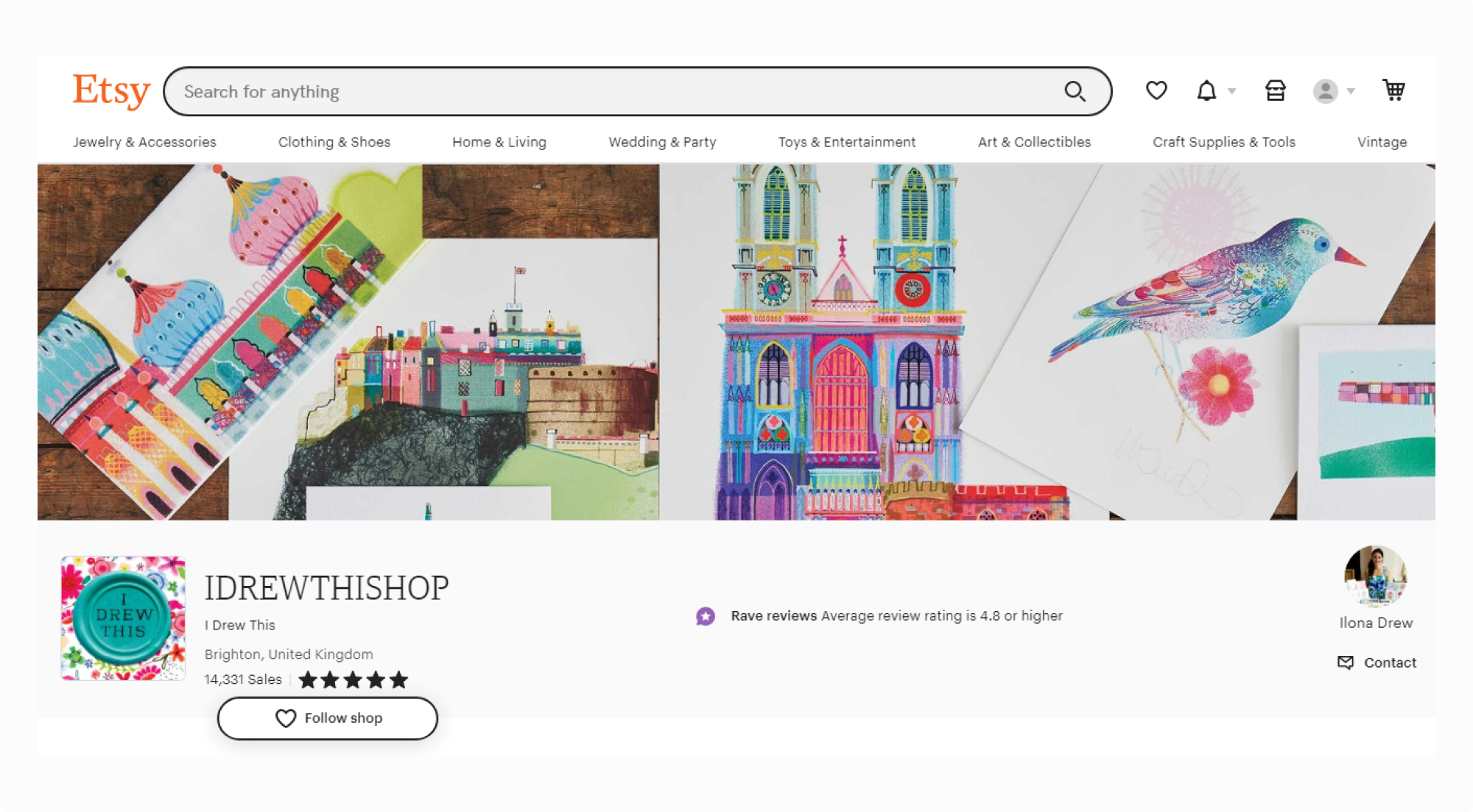Open the account profile avatar
The width and height of the screenshot is (1473, 812).
[x=1326, y=91]
